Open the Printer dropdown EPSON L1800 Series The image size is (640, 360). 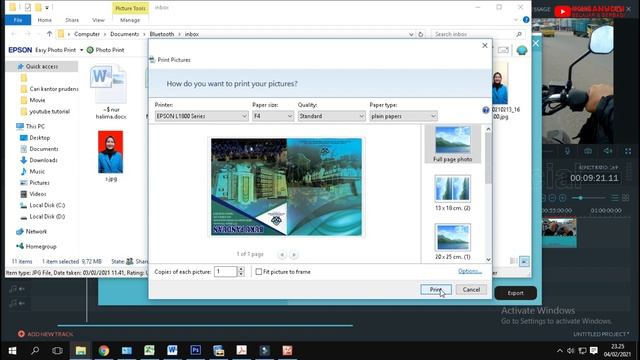201,116
